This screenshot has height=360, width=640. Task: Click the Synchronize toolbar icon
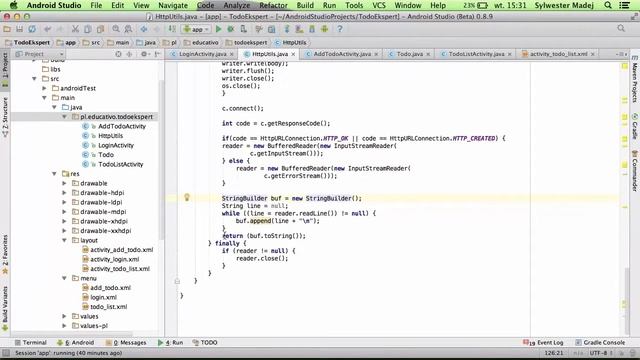[x=32, y=29]
